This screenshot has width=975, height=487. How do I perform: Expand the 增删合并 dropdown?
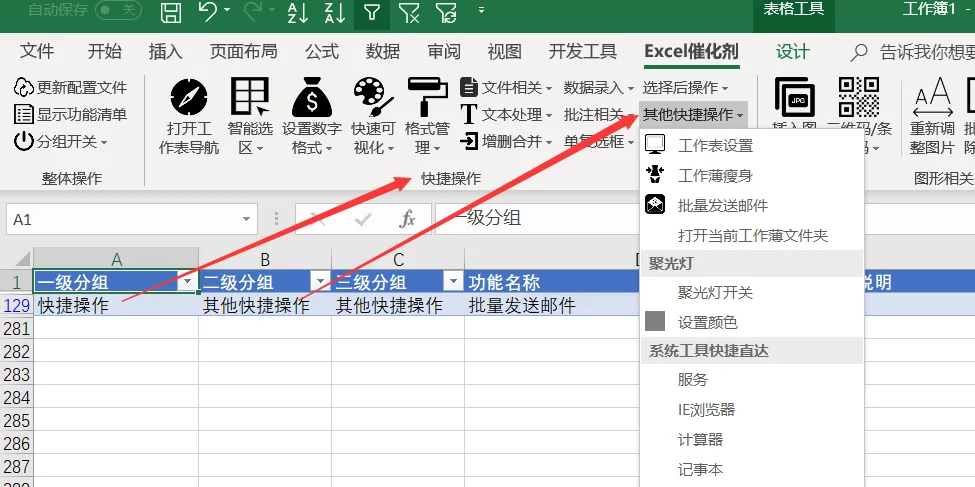coord(507,142)
